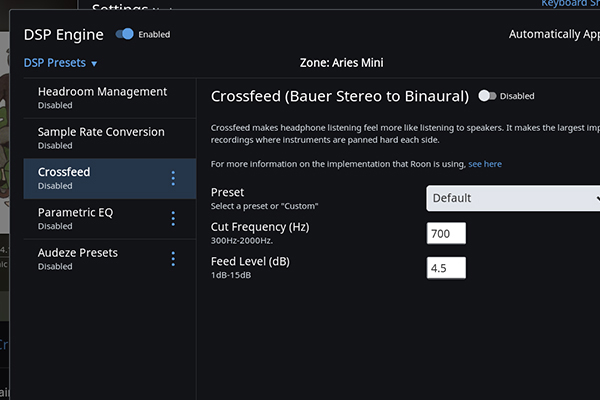Select Audeze Presets in the sidebar
Image resolution: width=600 pixels, height=400 pixels.
pyautogui.click(x=78, y=258)
